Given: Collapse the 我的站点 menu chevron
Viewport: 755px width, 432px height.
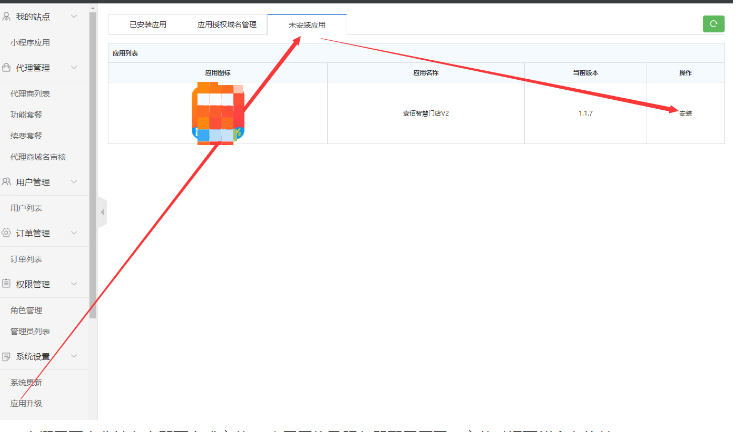Looking at the screenshot, I should pyautogui.click(x=74, y=16).
